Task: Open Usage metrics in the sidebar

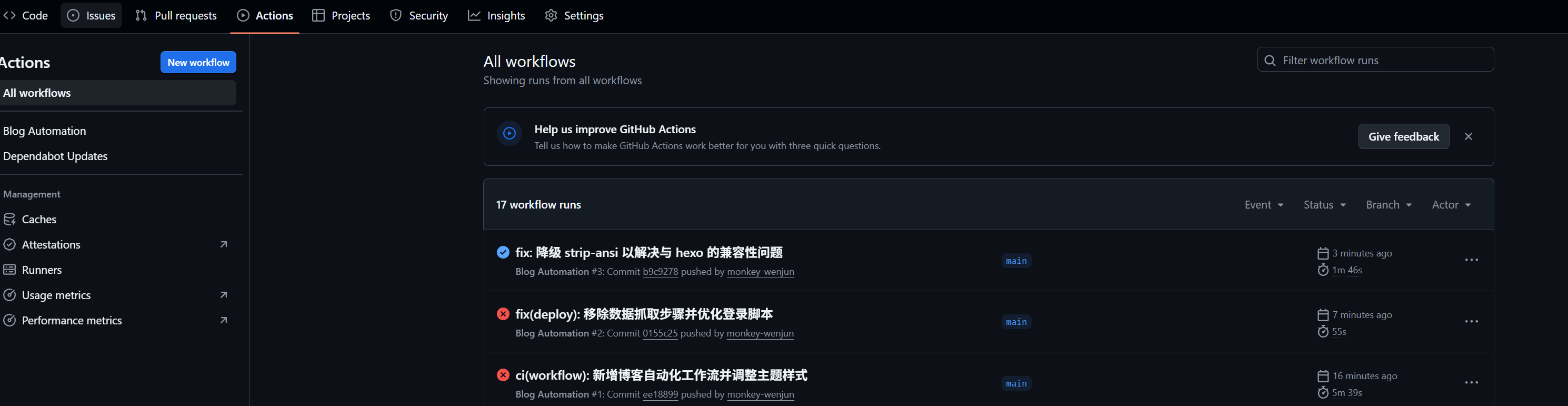Action: coord(56,295)
